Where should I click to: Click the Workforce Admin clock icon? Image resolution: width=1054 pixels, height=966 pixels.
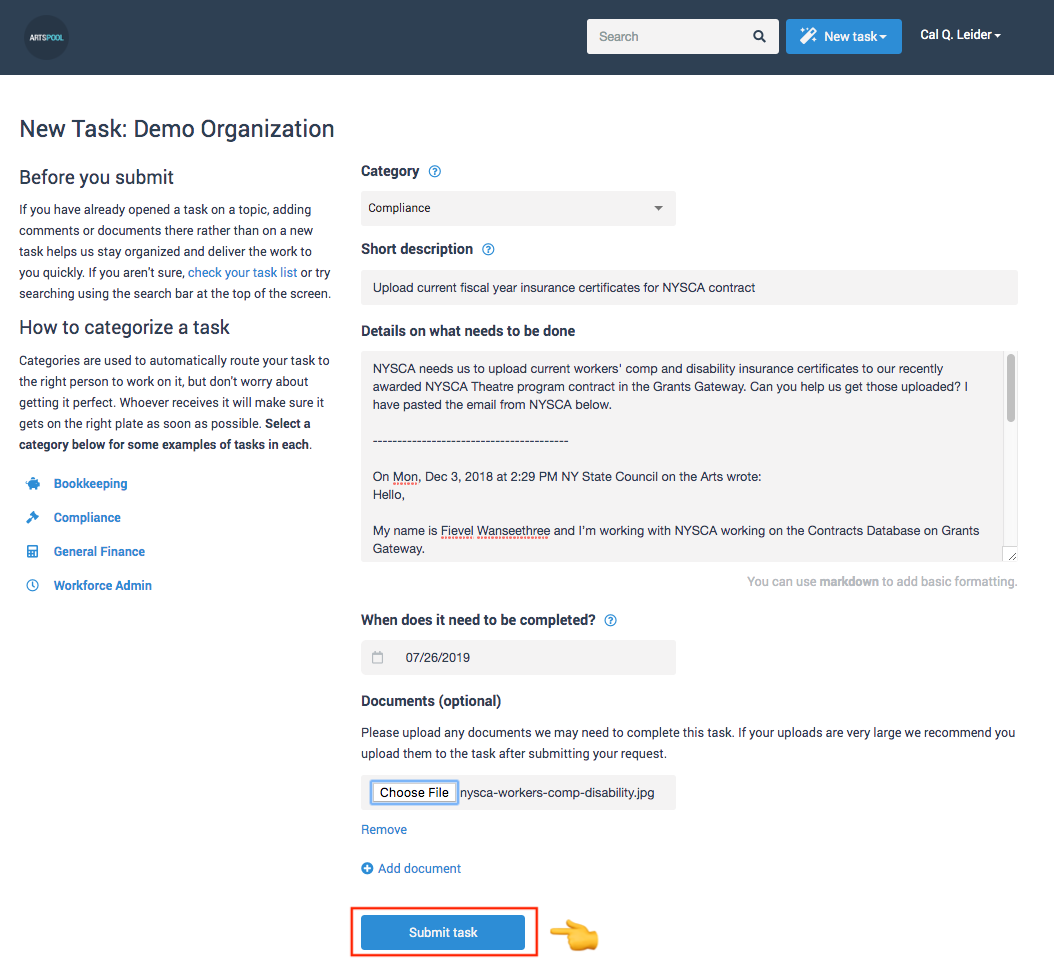(32, 586)
